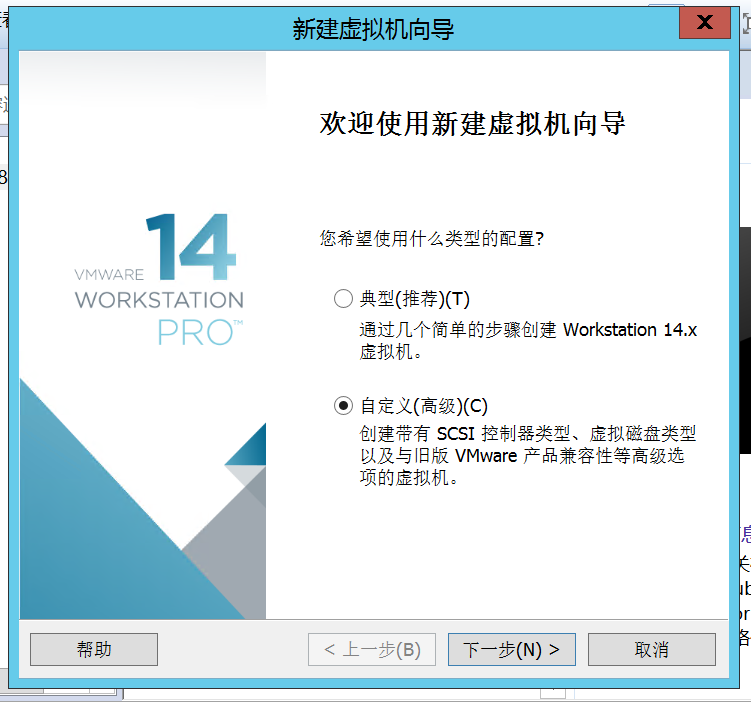751x705 pixels.
Task: Click the heading 欢迎使用新建虚拟机向导
Action: click(472, 124)
